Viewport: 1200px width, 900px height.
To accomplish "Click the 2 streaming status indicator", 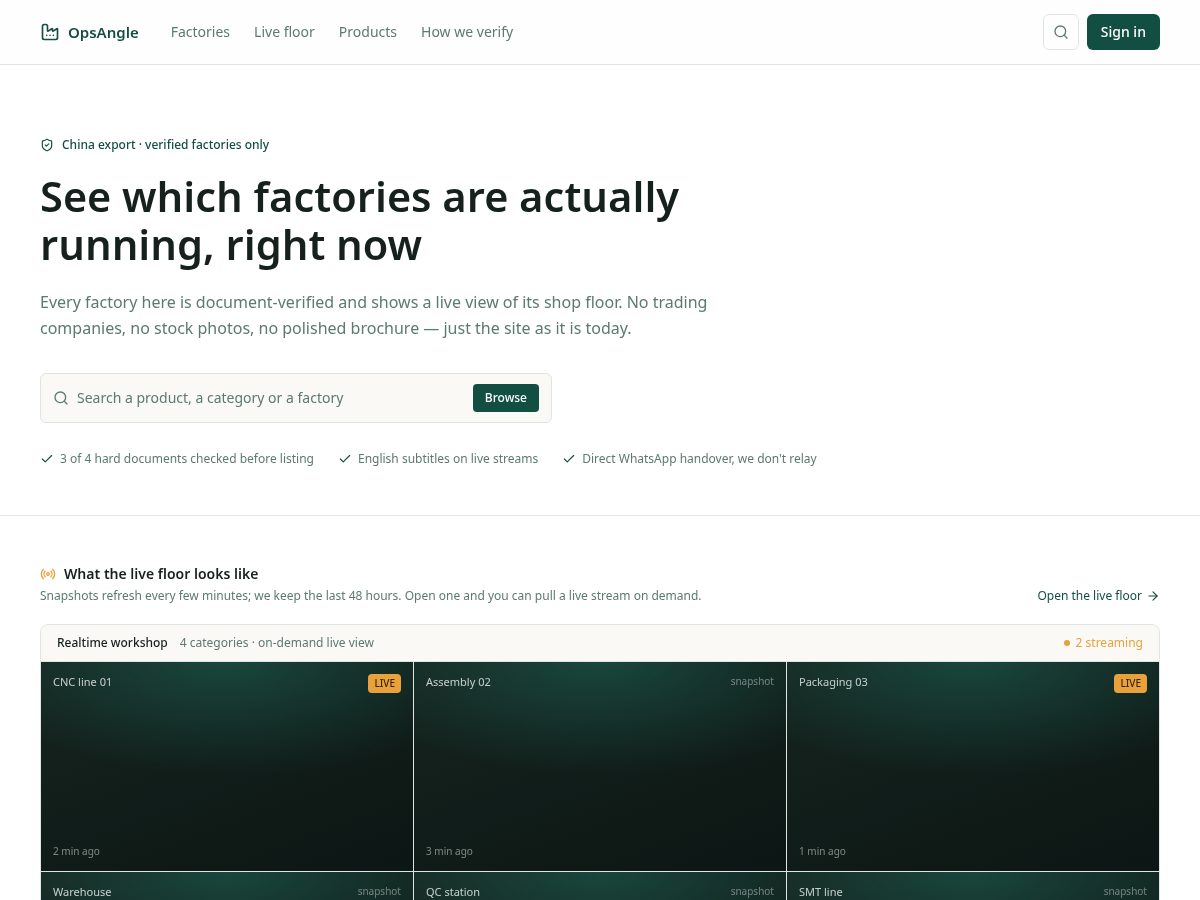I will [1103, 643].
